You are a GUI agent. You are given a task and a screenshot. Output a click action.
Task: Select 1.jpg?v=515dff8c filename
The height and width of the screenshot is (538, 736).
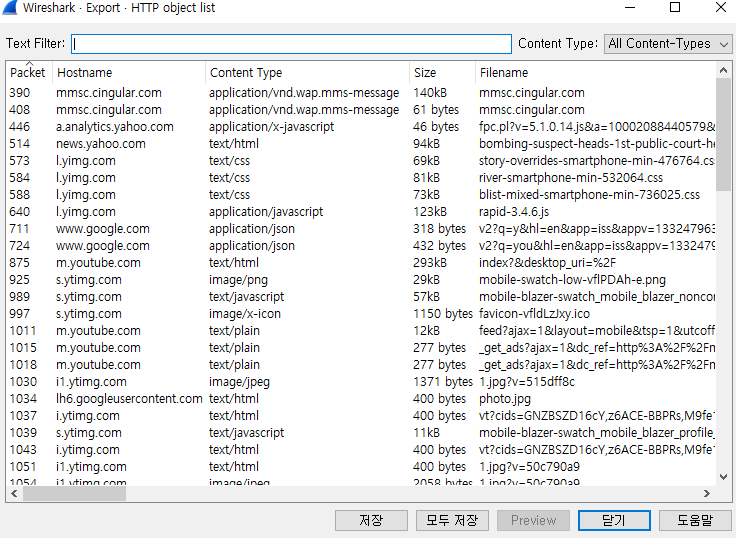(527, 382)
